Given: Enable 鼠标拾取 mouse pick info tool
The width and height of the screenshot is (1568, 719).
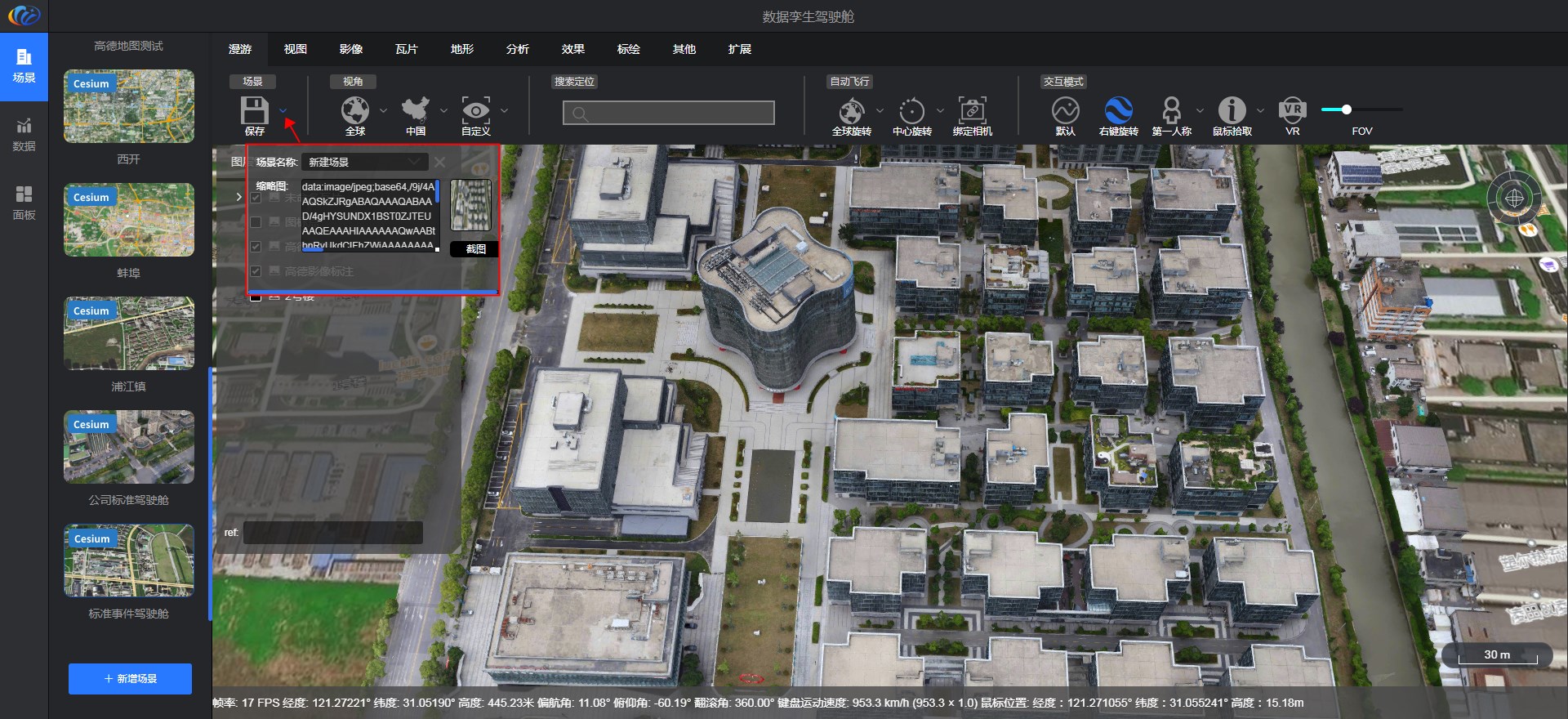Looking at the screenshot, I should 1232,110.
